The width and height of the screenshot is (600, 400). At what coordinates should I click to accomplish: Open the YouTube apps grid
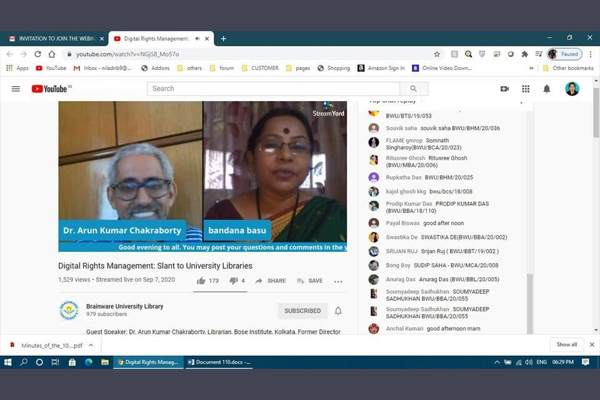pyautogui.click(x=526, y=89)
